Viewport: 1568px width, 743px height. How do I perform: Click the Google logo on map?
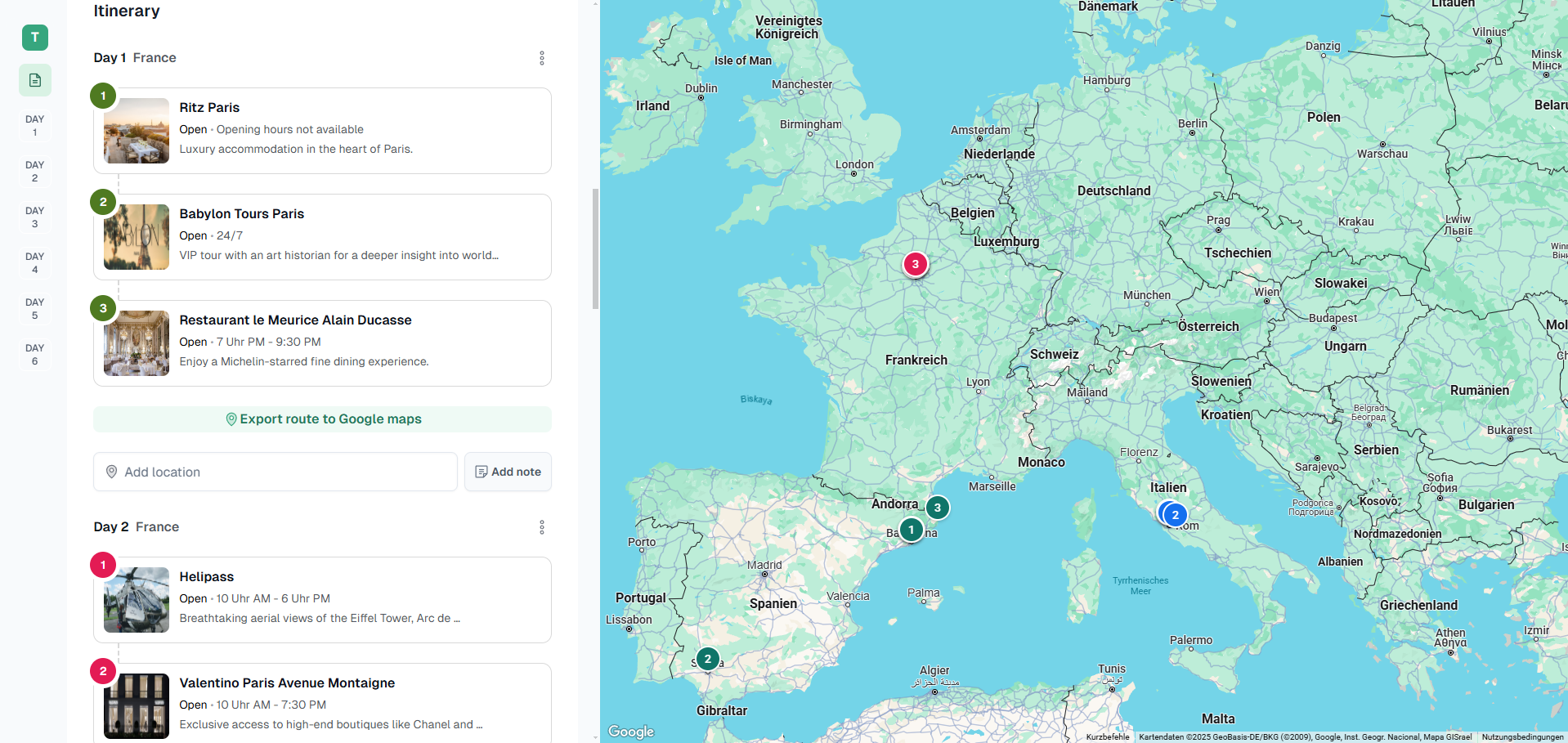click(631, 732)
